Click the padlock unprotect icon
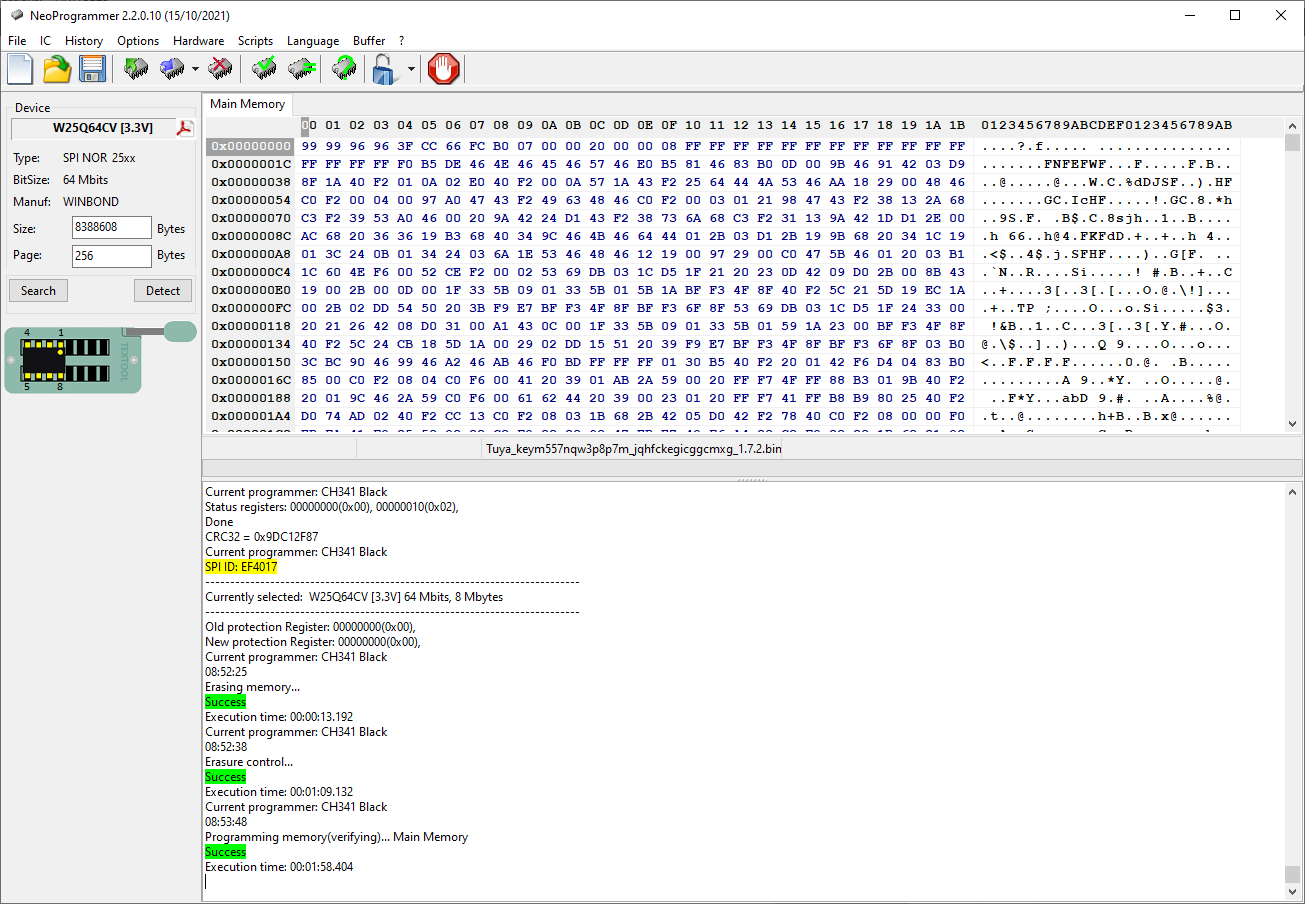Viewport: 1305px width, 904px height. (x=385, y=69)
